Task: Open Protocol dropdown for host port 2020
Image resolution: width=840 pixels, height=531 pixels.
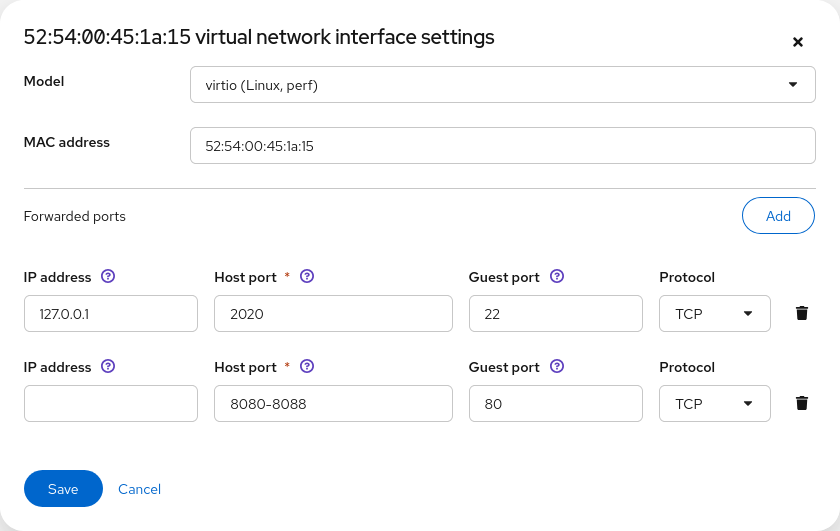Action: (714, 313)
